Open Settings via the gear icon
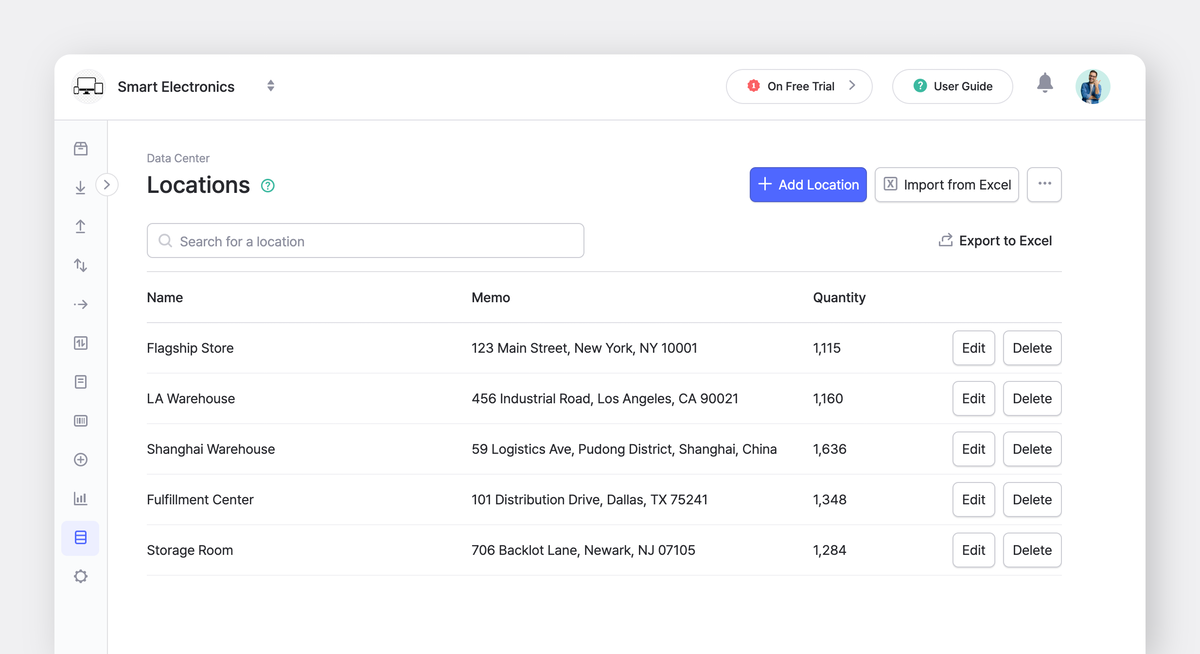 (80, 576)
